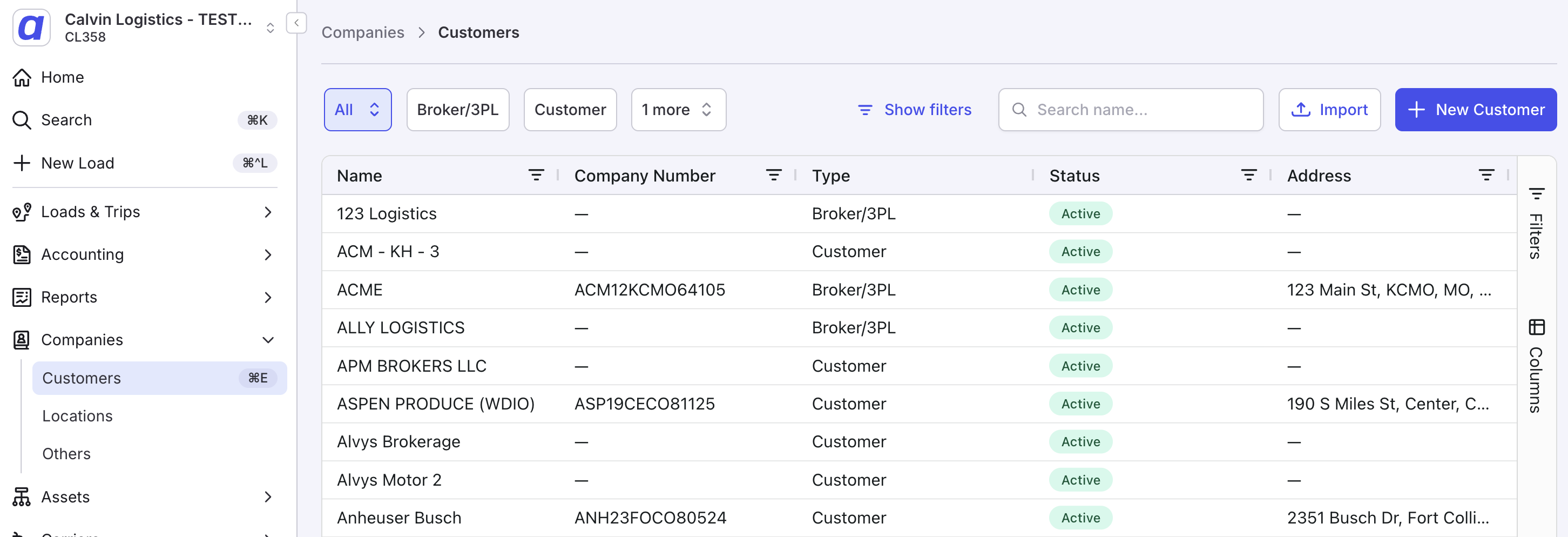Expand the Loads & Trips section
Screen dimensions: 1568x537
point(268,212)
